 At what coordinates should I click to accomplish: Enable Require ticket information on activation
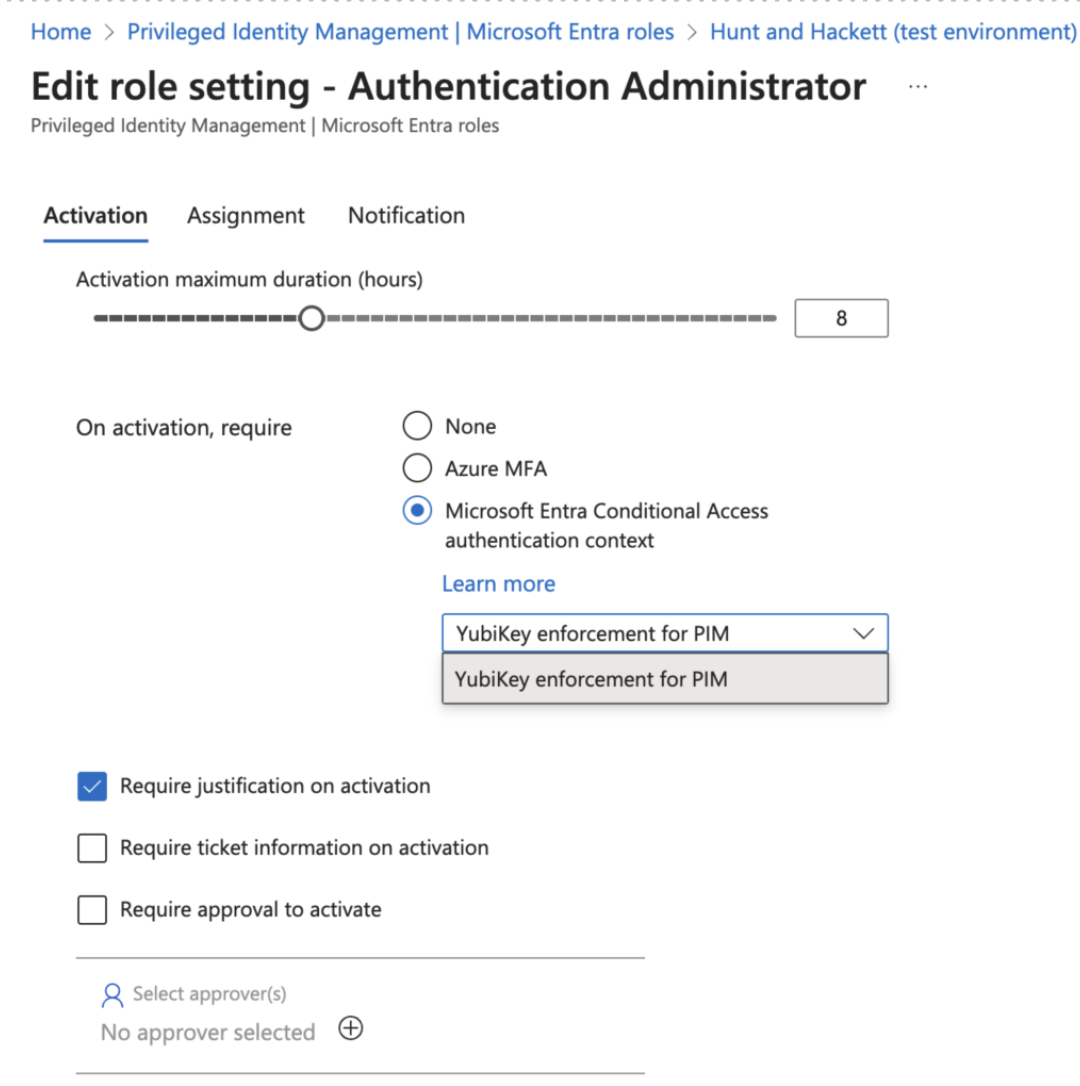[x=91, y=848]
